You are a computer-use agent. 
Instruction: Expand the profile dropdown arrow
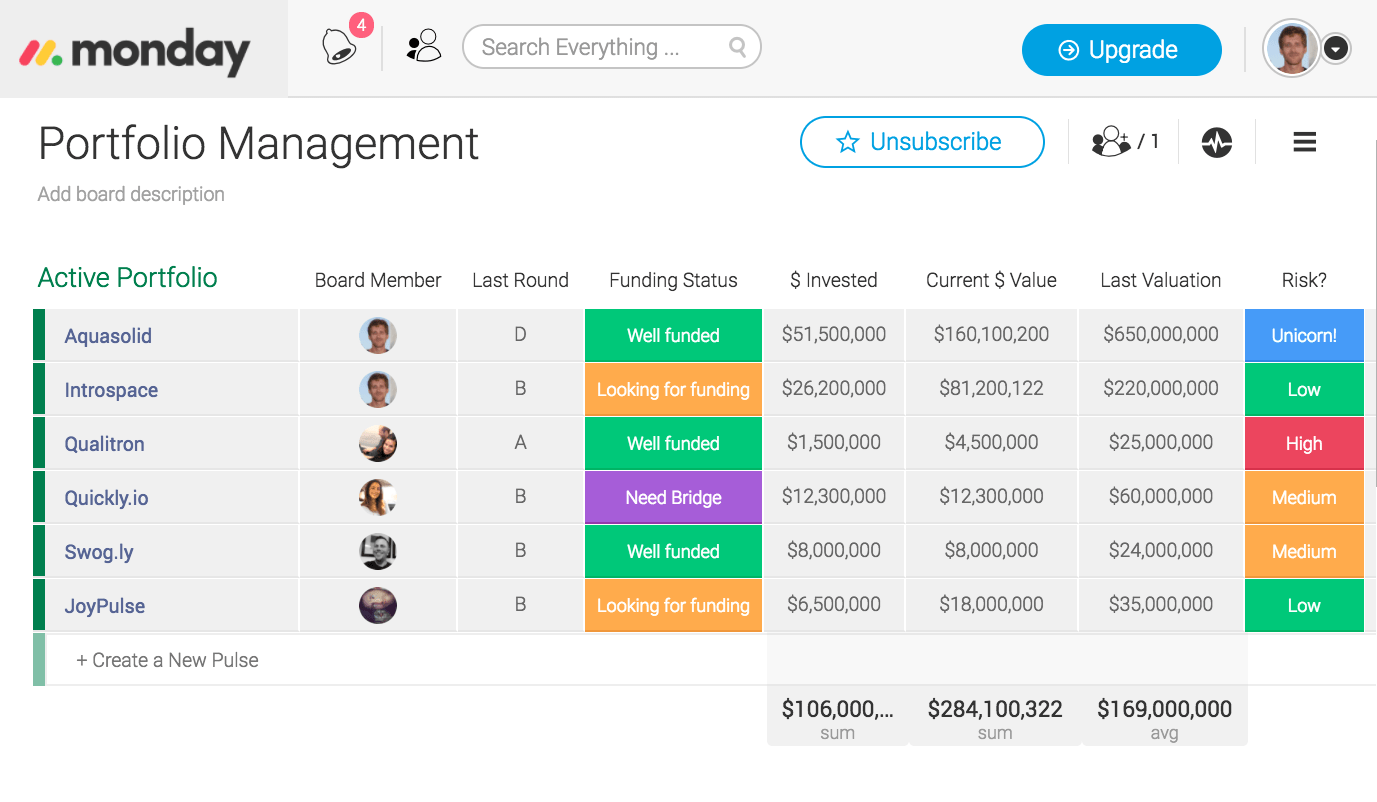(x=1337, y=48)
